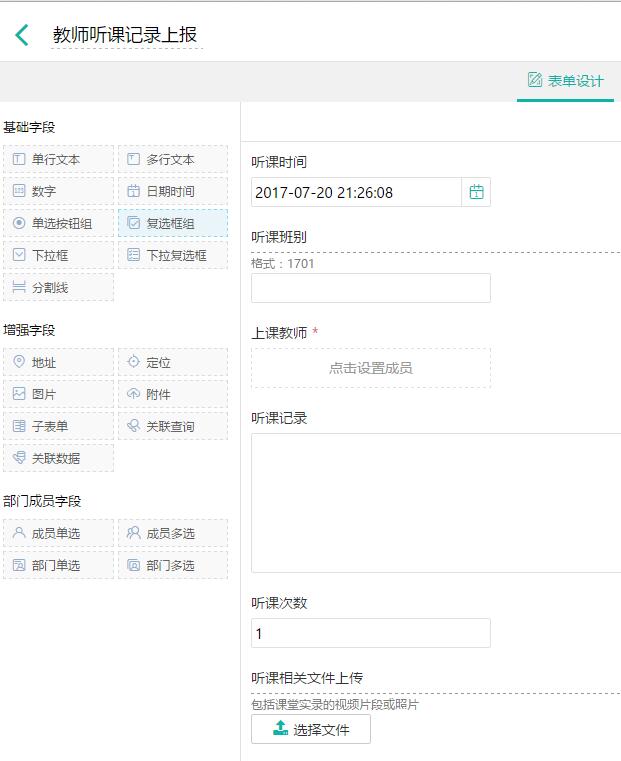Add a 下拉复选框 field
The image size is (621, 761).
173,255
